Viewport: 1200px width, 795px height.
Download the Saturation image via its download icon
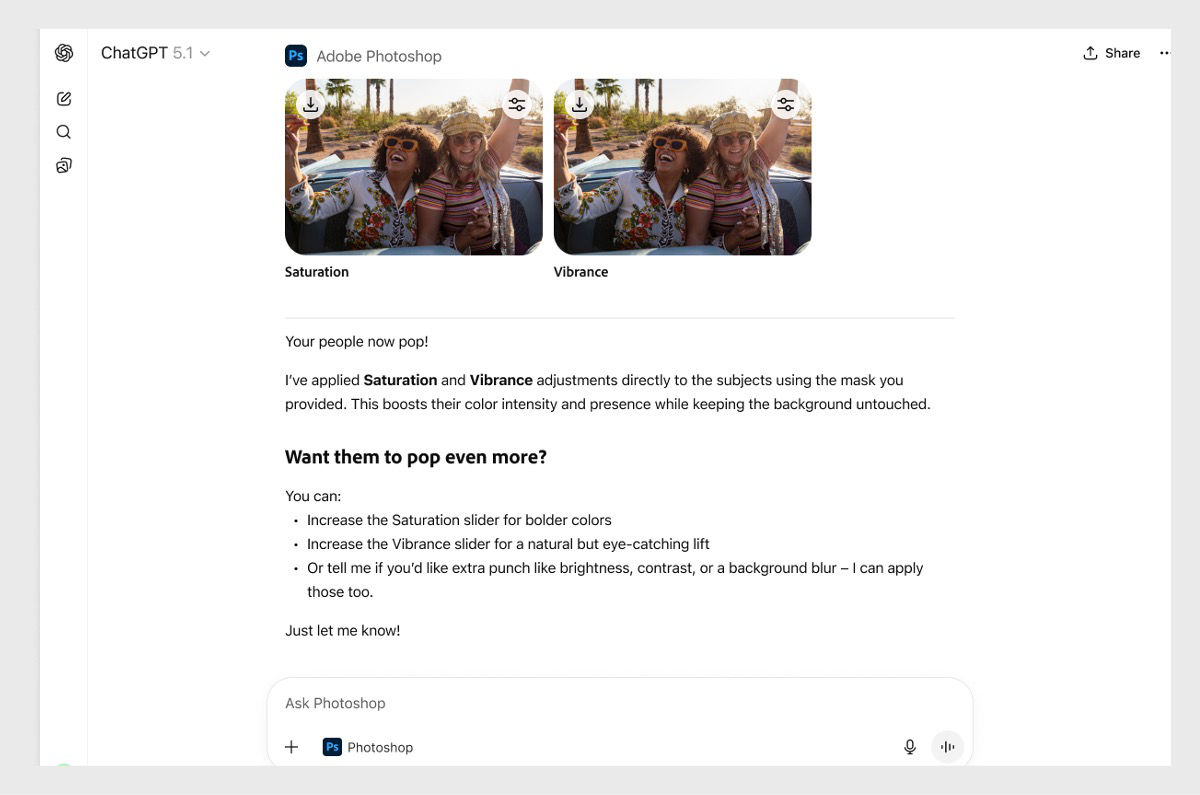[310, 103]
